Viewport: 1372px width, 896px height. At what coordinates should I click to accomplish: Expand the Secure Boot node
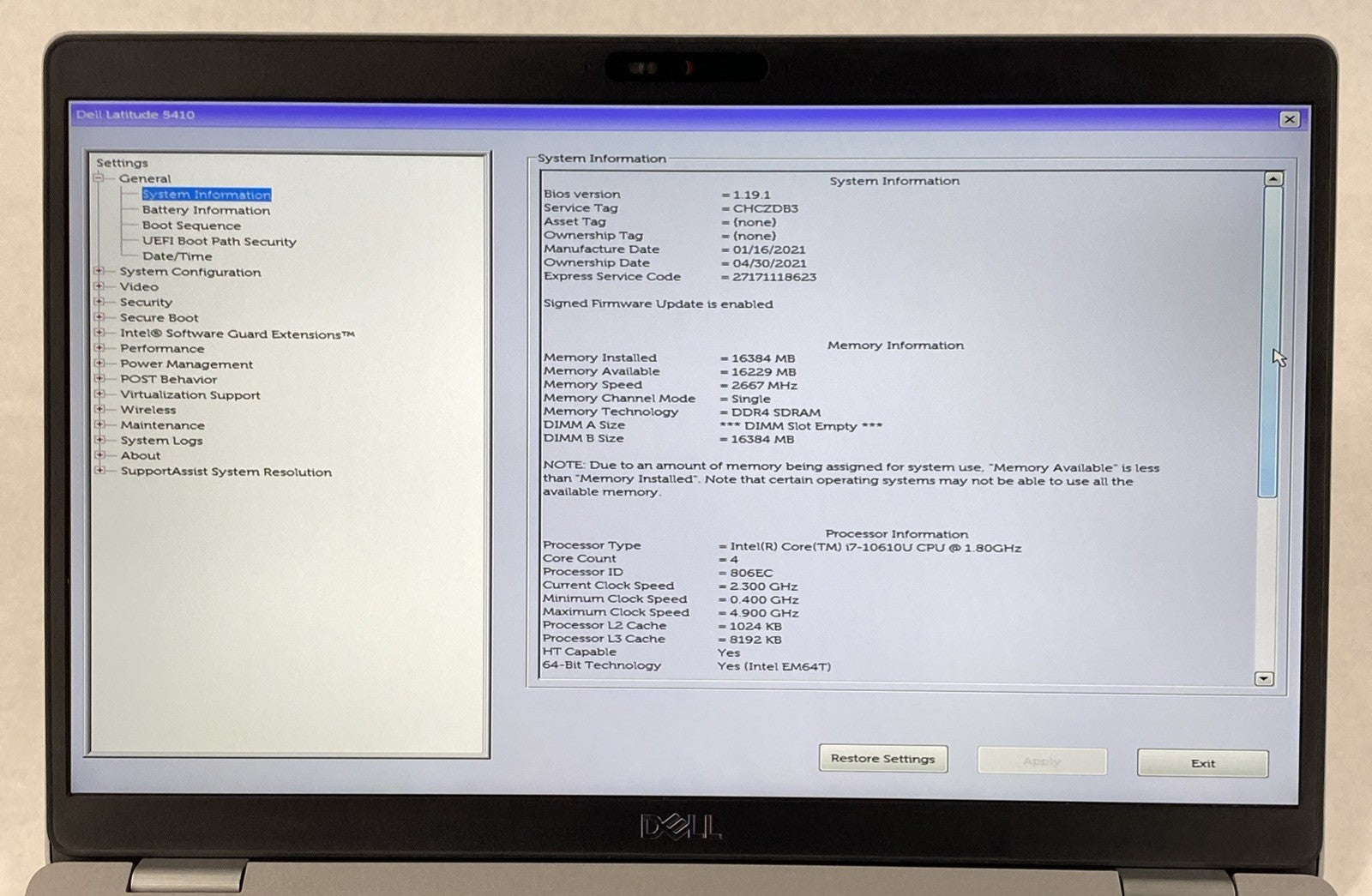[x=99, y=317]
